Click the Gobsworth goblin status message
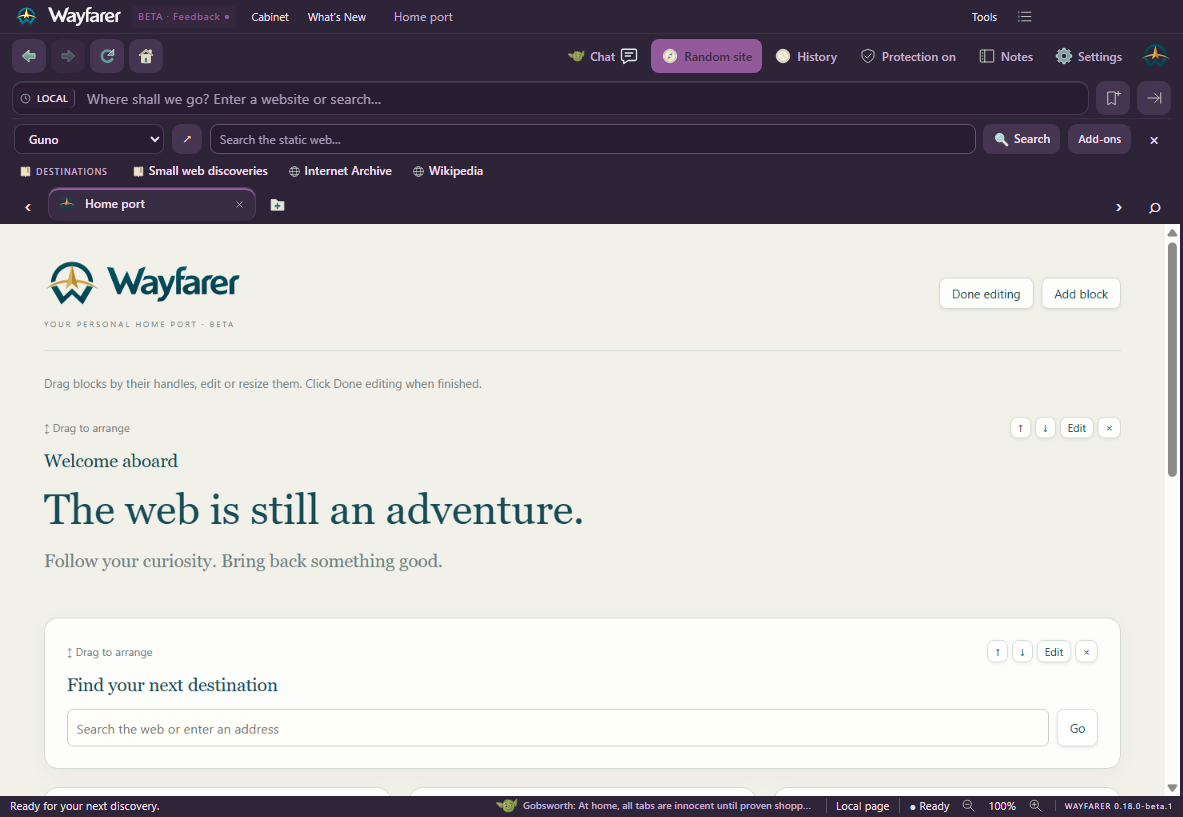1183x817 pixels. coord(654,806)
